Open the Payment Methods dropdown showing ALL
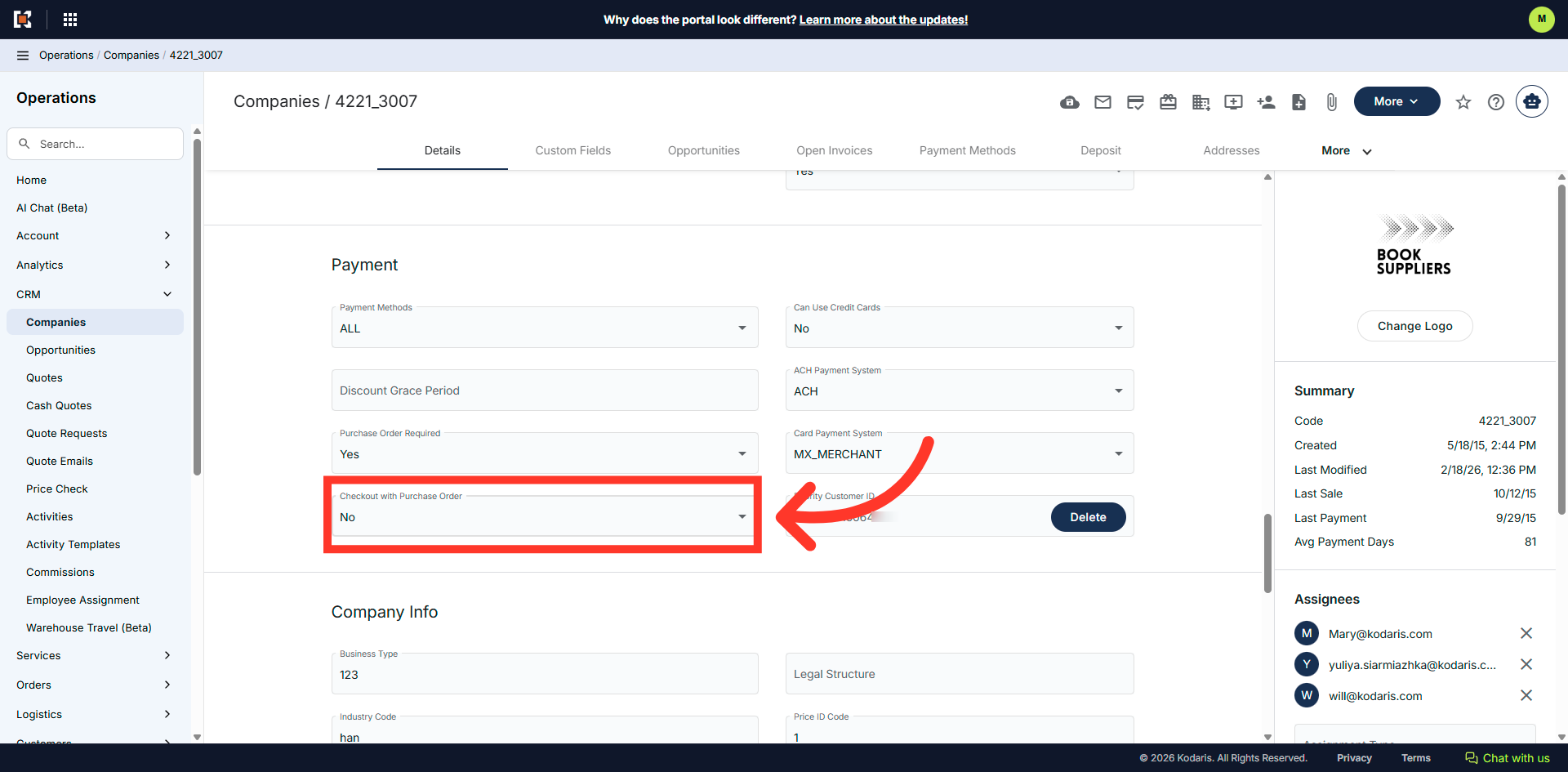This screenshot has height=772, width=1568. [x=545, y=328]
